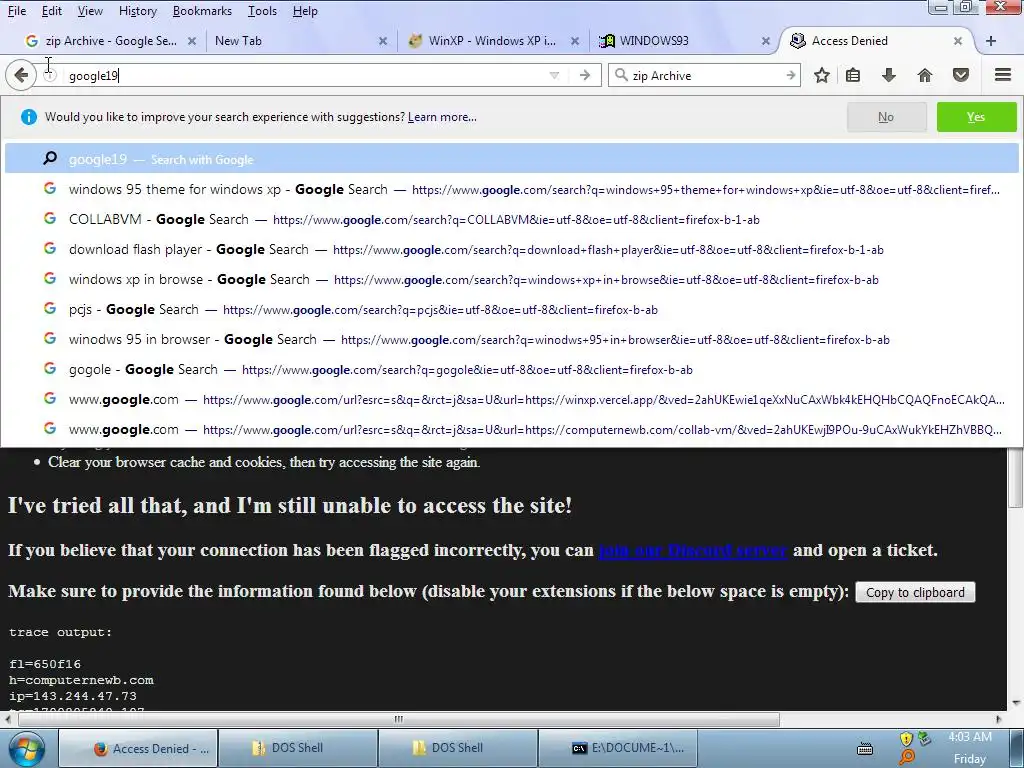
Task: Open the File menu
Action: (17, 11)
